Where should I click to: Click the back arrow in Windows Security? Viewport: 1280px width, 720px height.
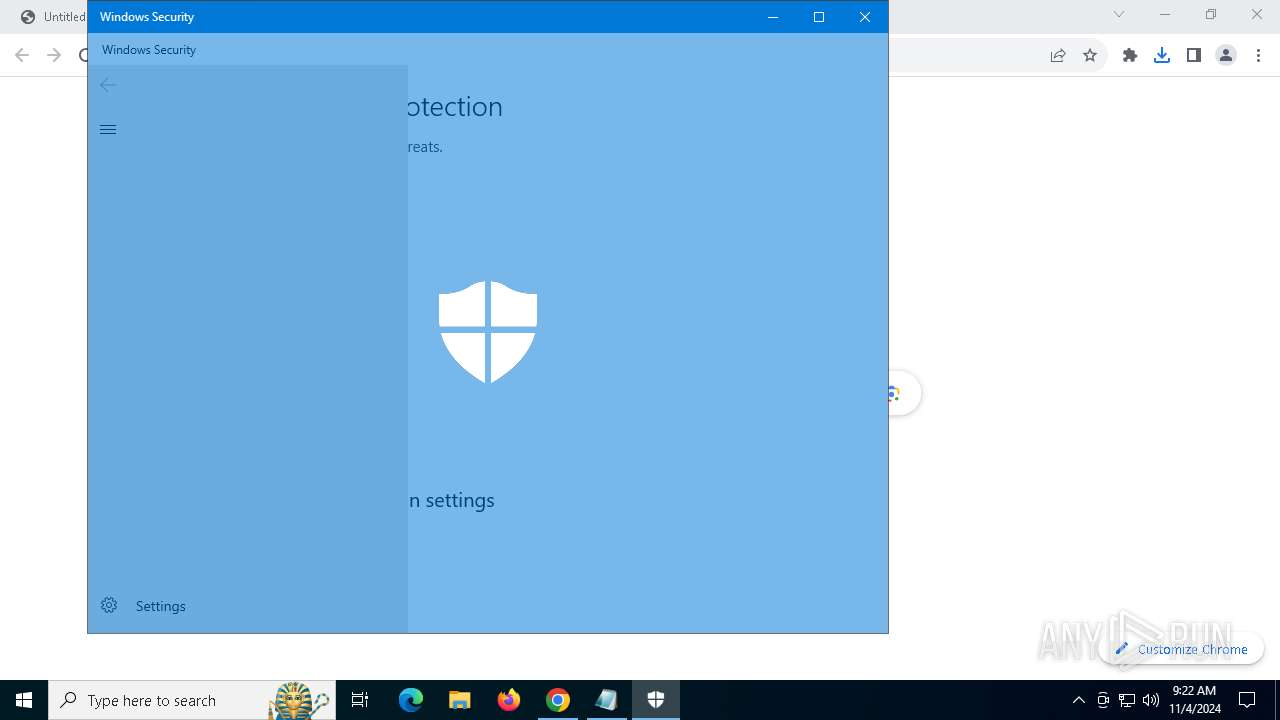(x=108, y=86)
